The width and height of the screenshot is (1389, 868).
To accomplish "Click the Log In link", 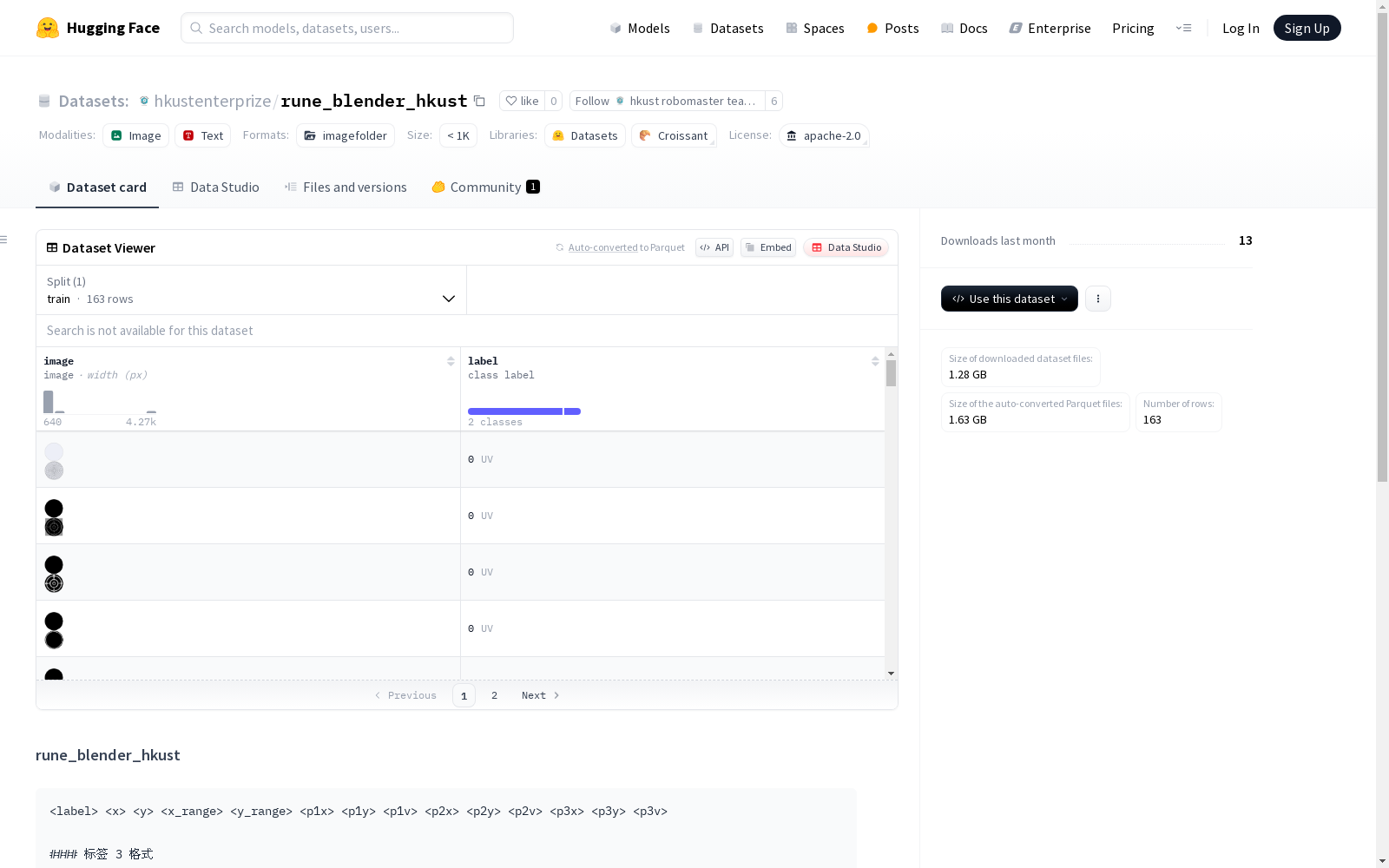I will 1241,28.
